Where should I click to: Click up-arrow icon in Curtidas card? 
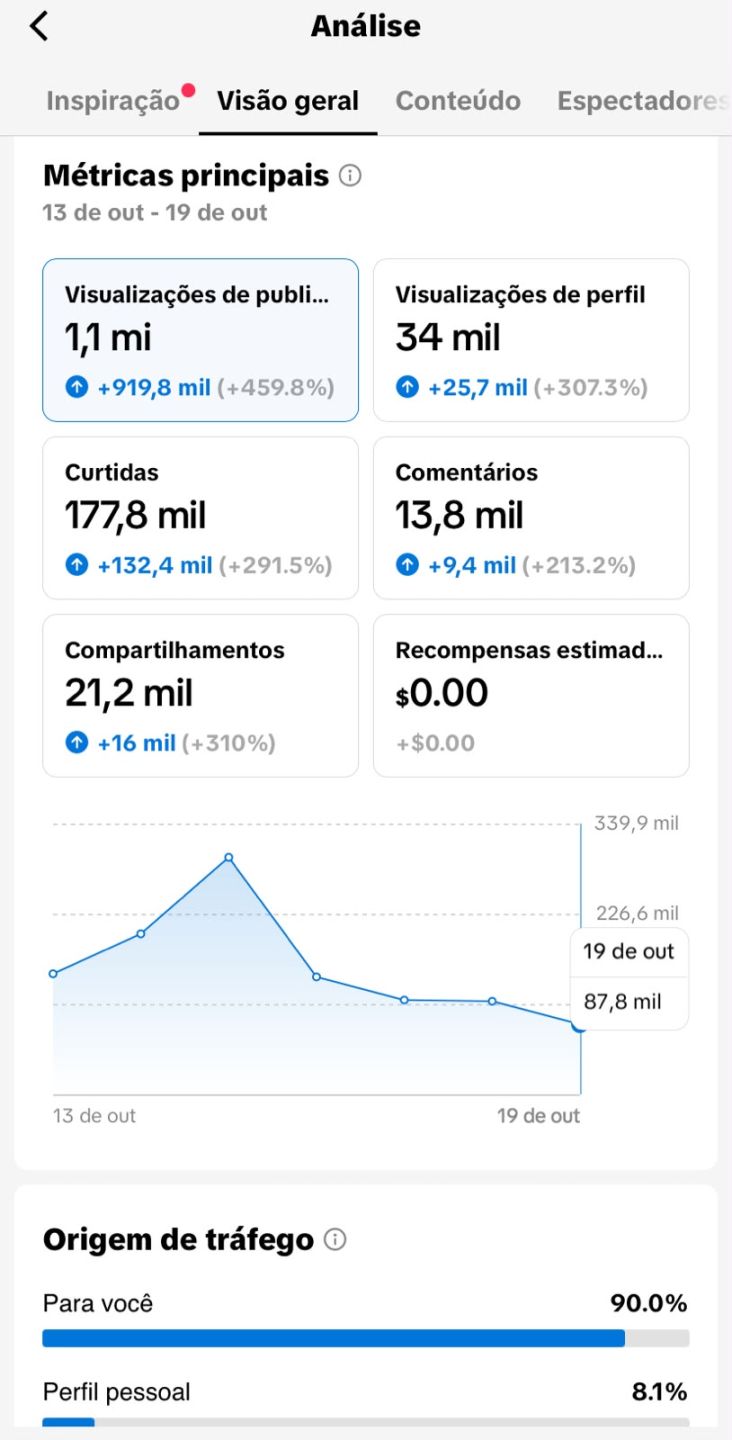(77, 565)
